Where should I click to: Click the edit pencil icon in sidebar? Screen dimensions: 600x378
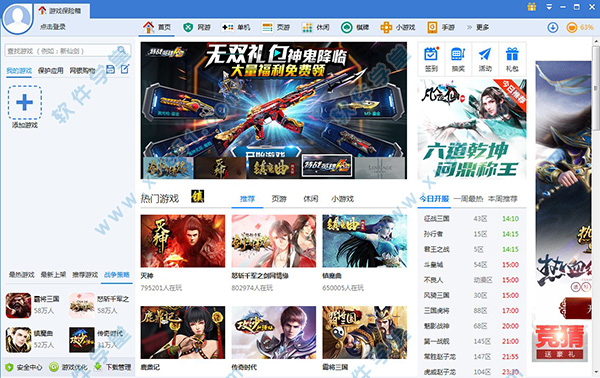tap(125, 69)
